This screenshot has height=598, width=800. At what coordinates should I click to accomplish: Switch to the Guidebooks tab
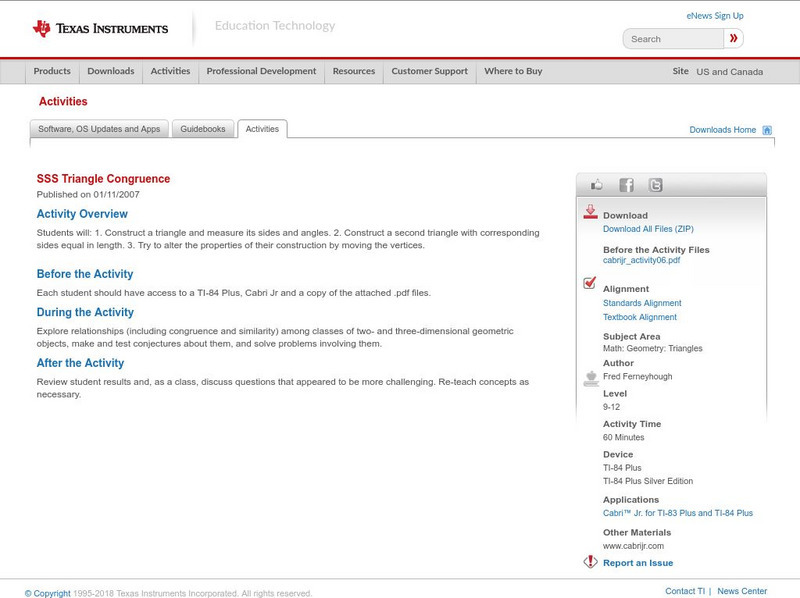coord(203,129)
